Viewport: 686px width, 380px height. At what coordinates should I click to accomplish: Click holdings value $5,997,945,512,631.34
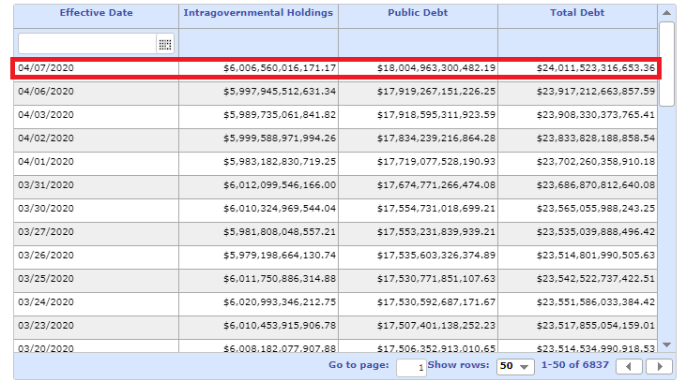(x=280, y=91)
